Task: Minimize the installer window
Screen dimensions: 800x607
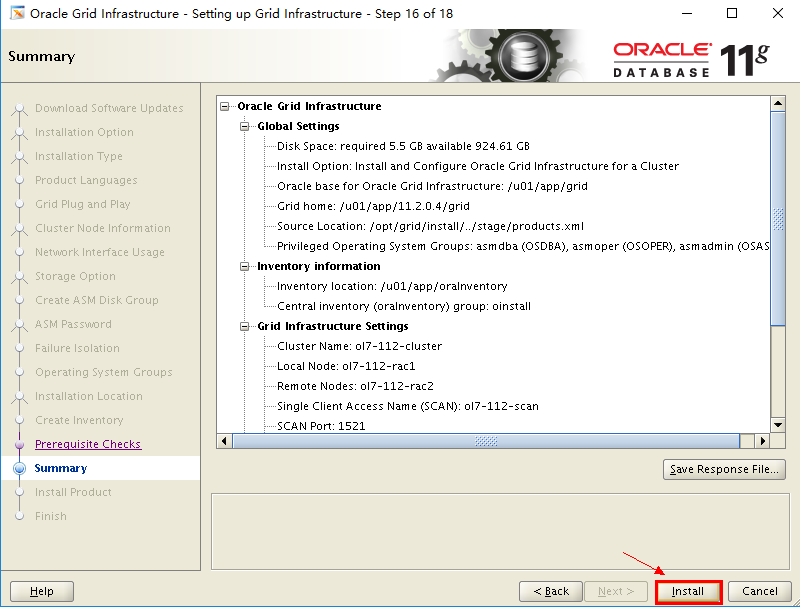Action: (687, 13)
